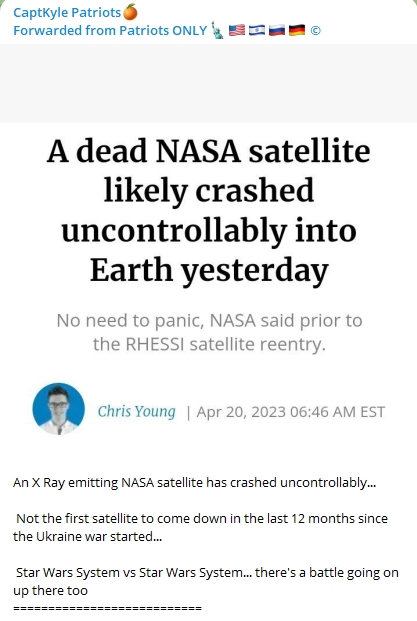Click the Russia flag emoji
Image resolution: width=417 pixels, height=621 pixels.
click(x=277, y=30)
